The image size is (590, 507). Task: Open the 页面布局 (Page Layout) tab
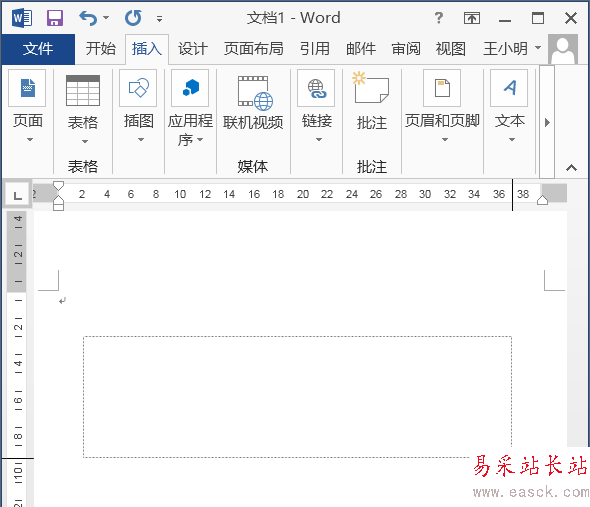254,49
